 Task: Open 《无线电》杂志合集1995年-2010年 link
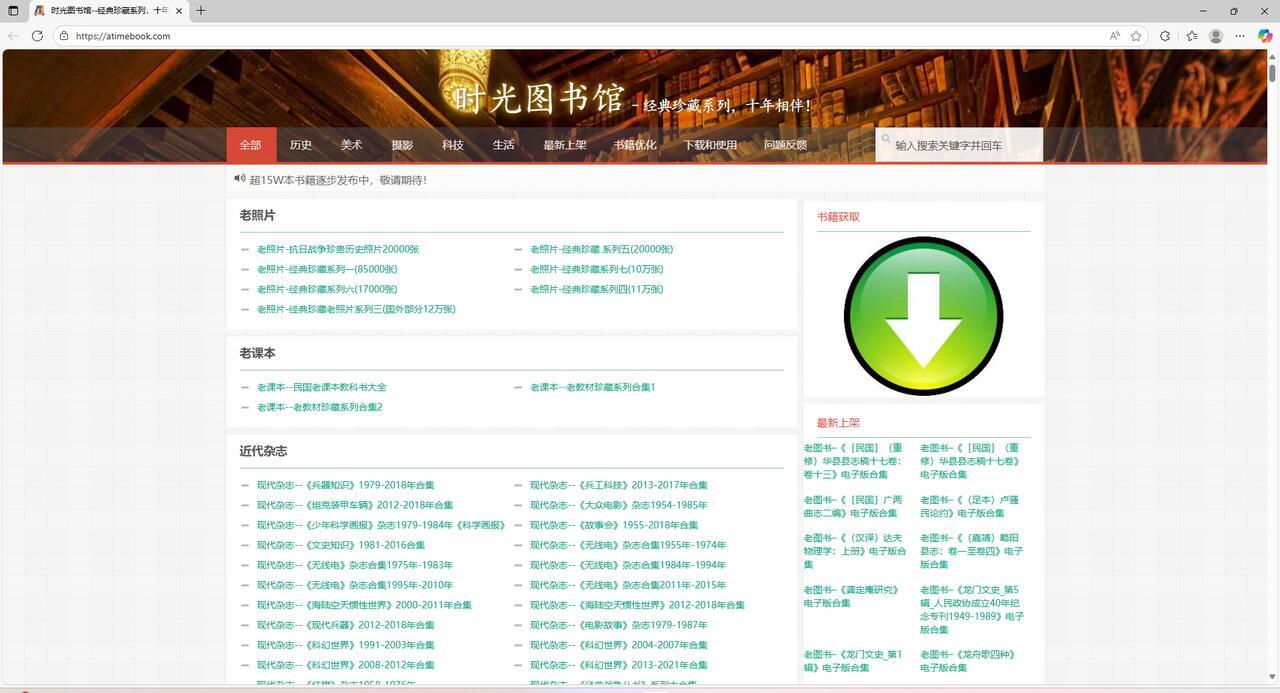(x=355, y=585)
